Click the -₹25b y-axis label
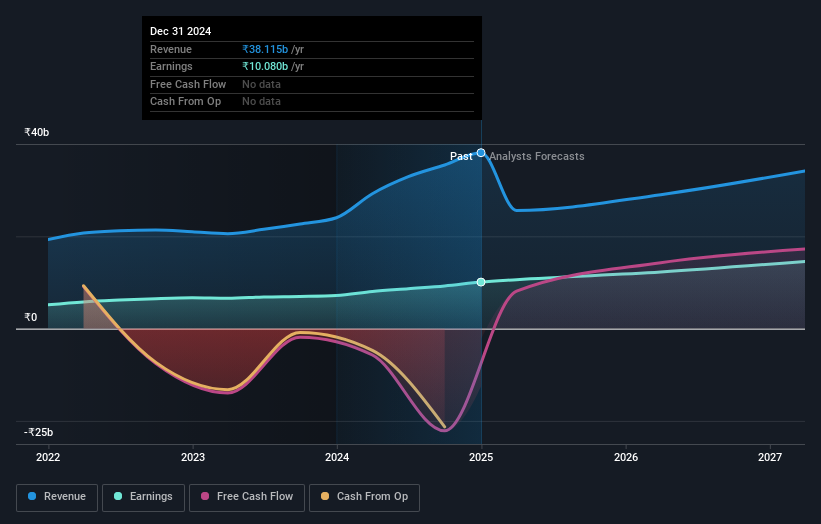This screenshot has width=821, height=524. 38,432
